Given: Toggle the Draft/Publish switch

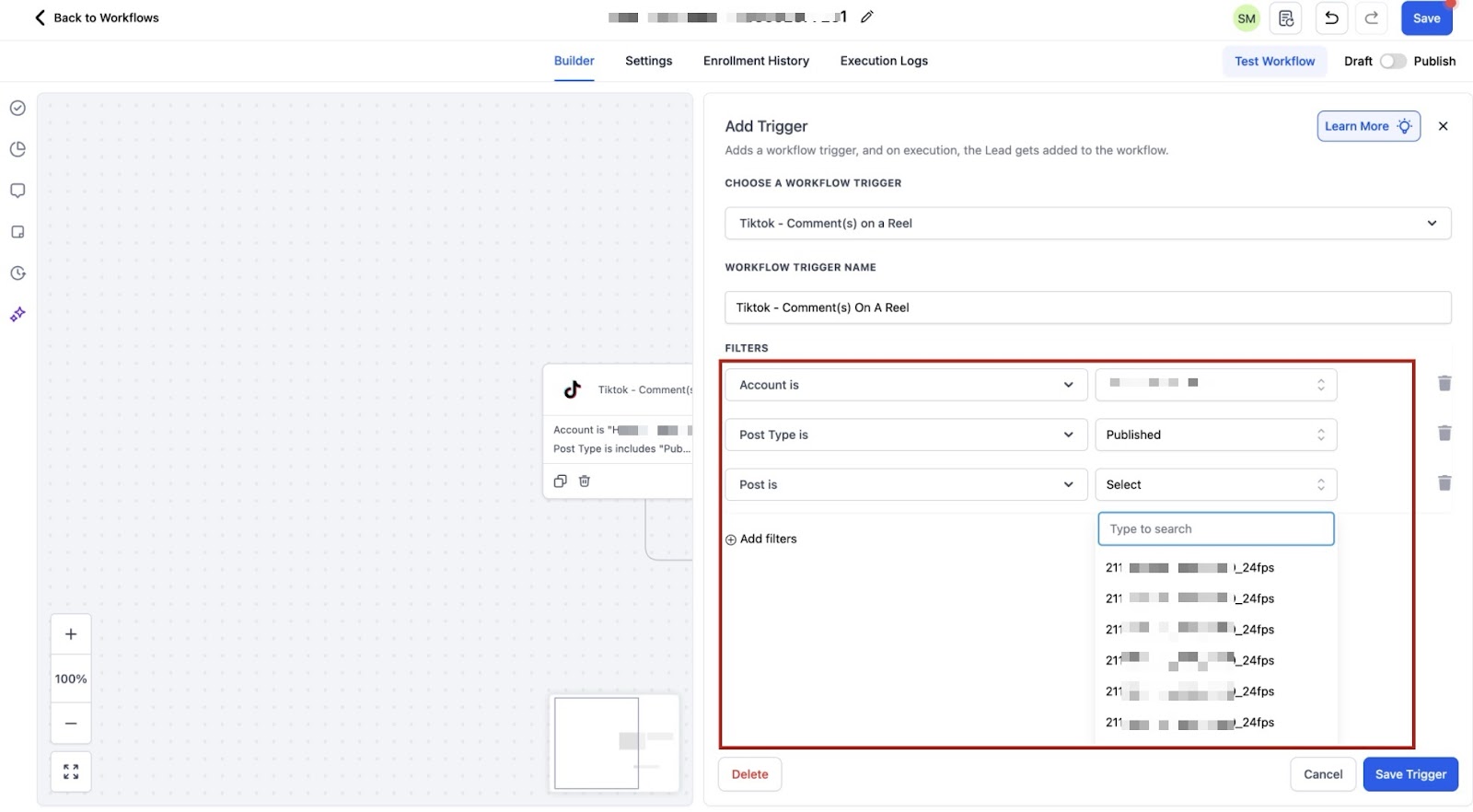Looking at the screenshot, I should (x=1392, y=61).
